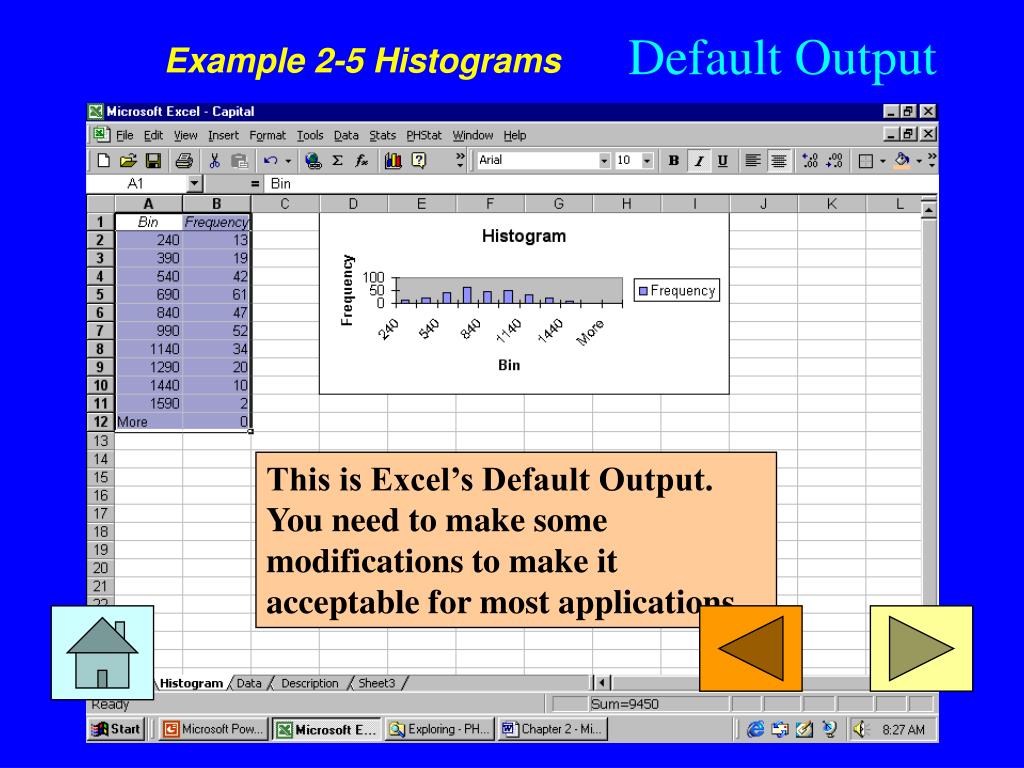Click the Microsoft Excel taskbar button

(x=327, y=729)
